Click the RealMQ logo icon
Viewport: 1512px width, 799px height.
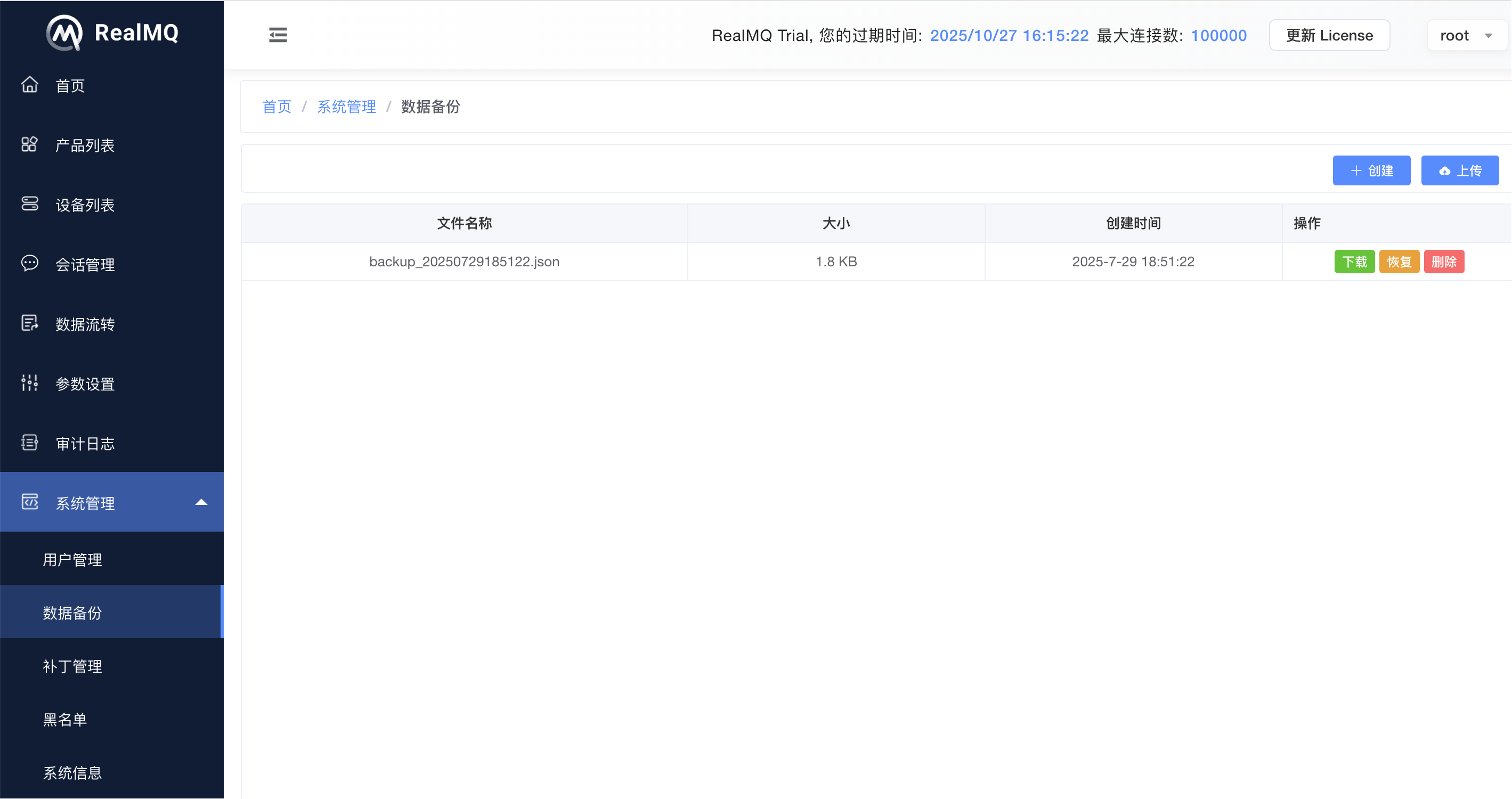[64, 33]
